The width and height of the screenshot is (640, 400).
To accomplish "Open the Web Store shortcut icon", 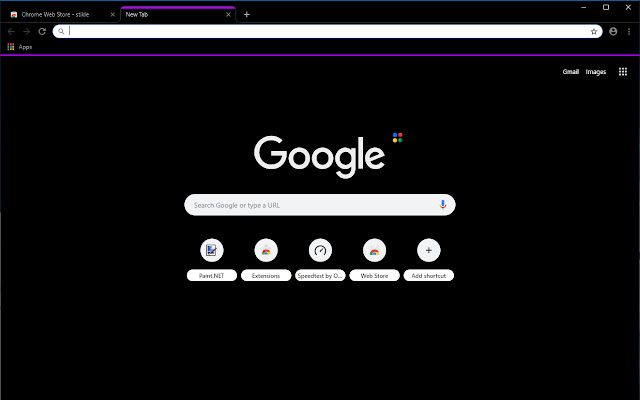I will (x=374, y=250).
